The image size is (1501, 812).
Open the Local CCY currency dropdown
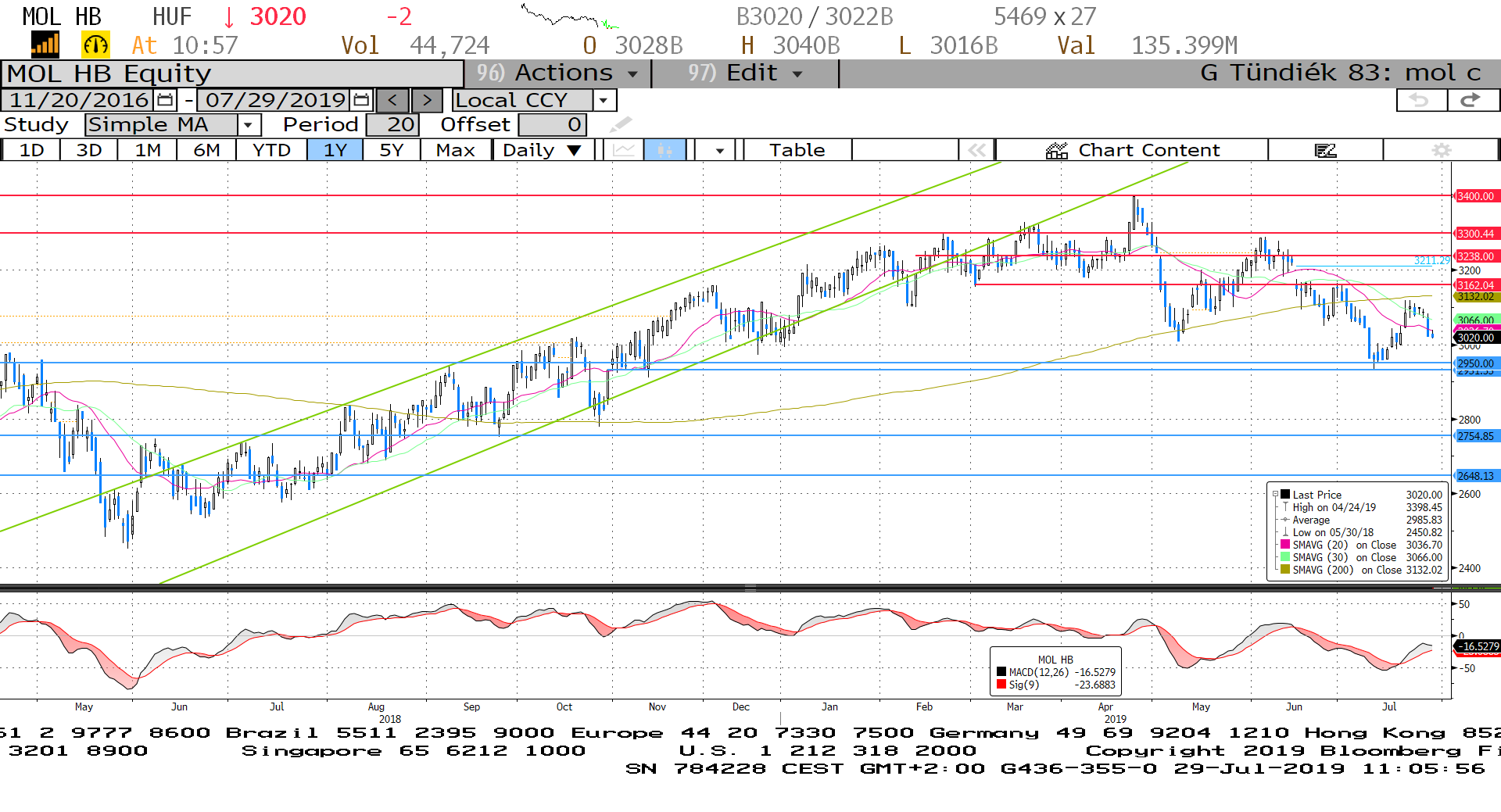(603, 100)
